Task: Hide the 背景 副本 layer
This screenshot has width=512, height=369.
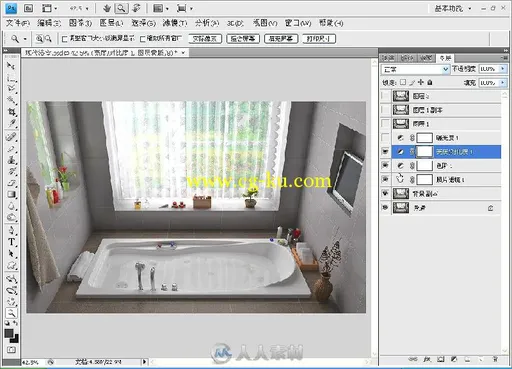Action: (x=385, y=193)
